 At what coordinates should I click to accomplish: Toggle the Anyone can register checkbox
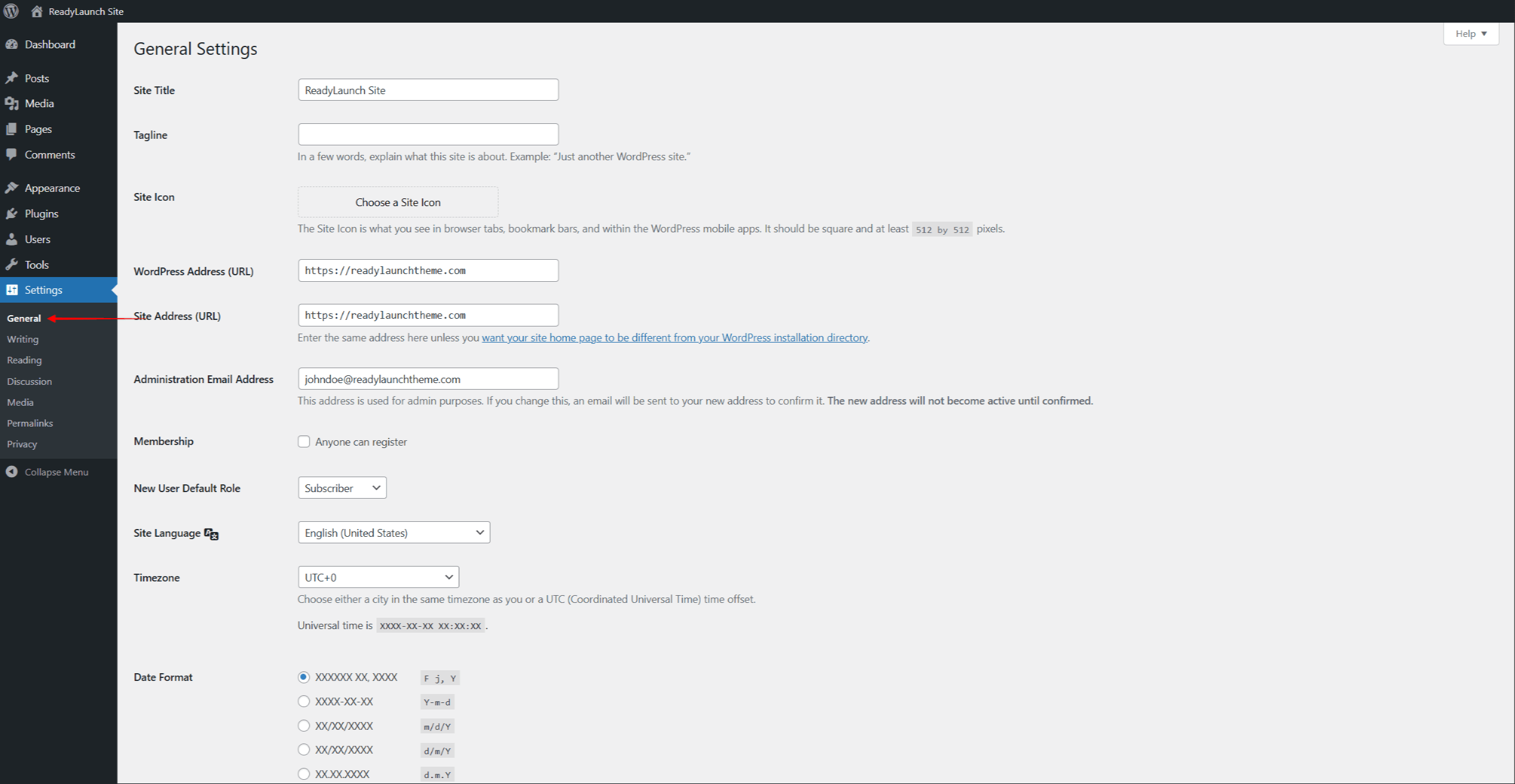pos(304,441)
